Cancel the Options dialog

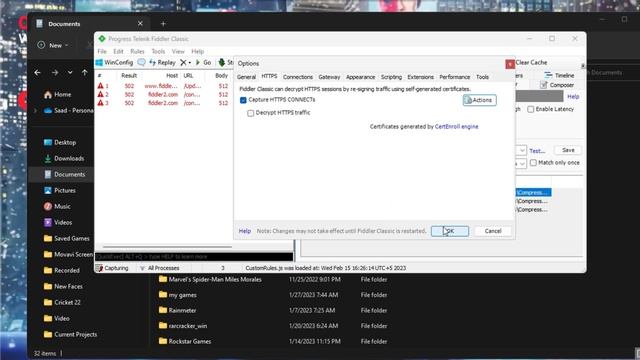pos(493,231)
